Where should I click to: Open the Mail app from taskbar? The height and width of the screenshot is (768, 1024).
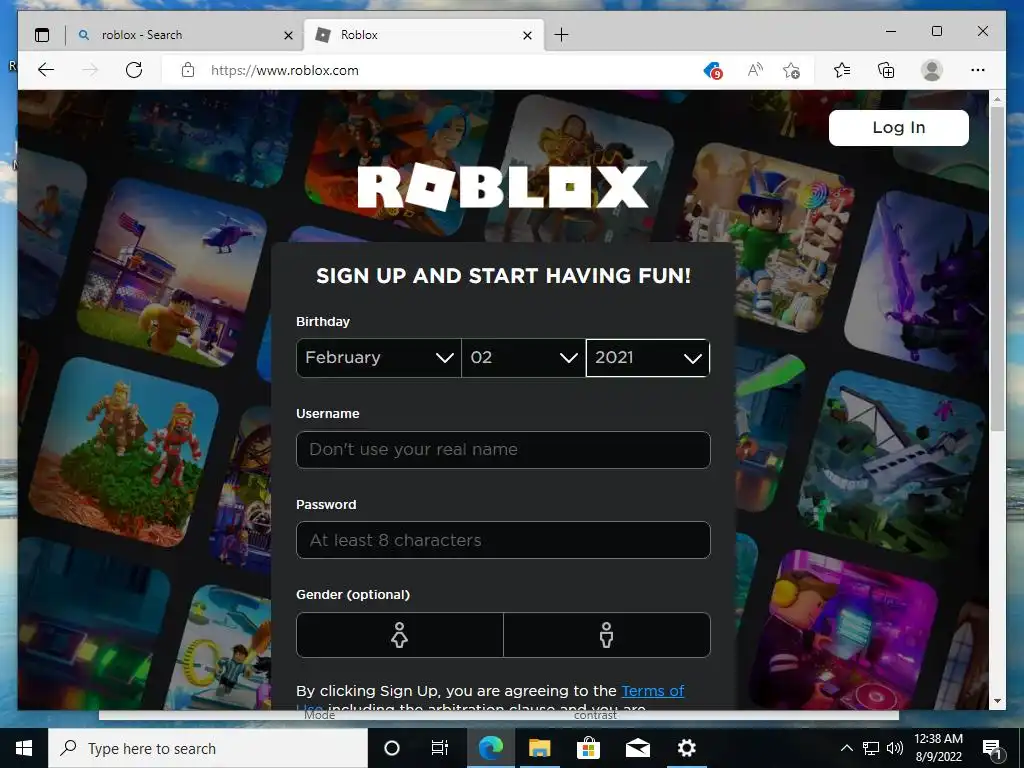click(x=637, y=748)
